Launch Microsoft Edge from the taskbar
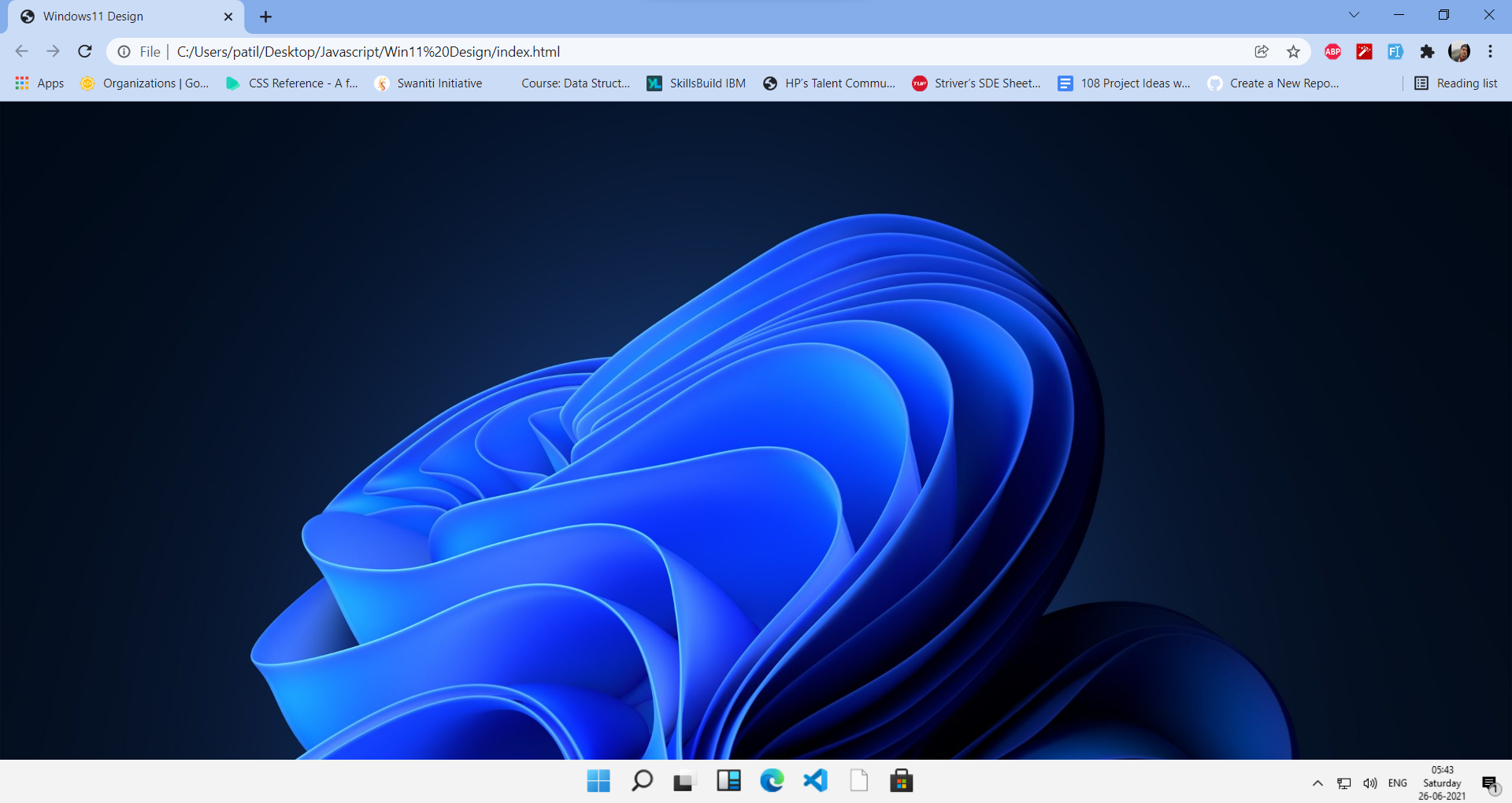This screenshot has height=803, width=1512. point(773,781)
